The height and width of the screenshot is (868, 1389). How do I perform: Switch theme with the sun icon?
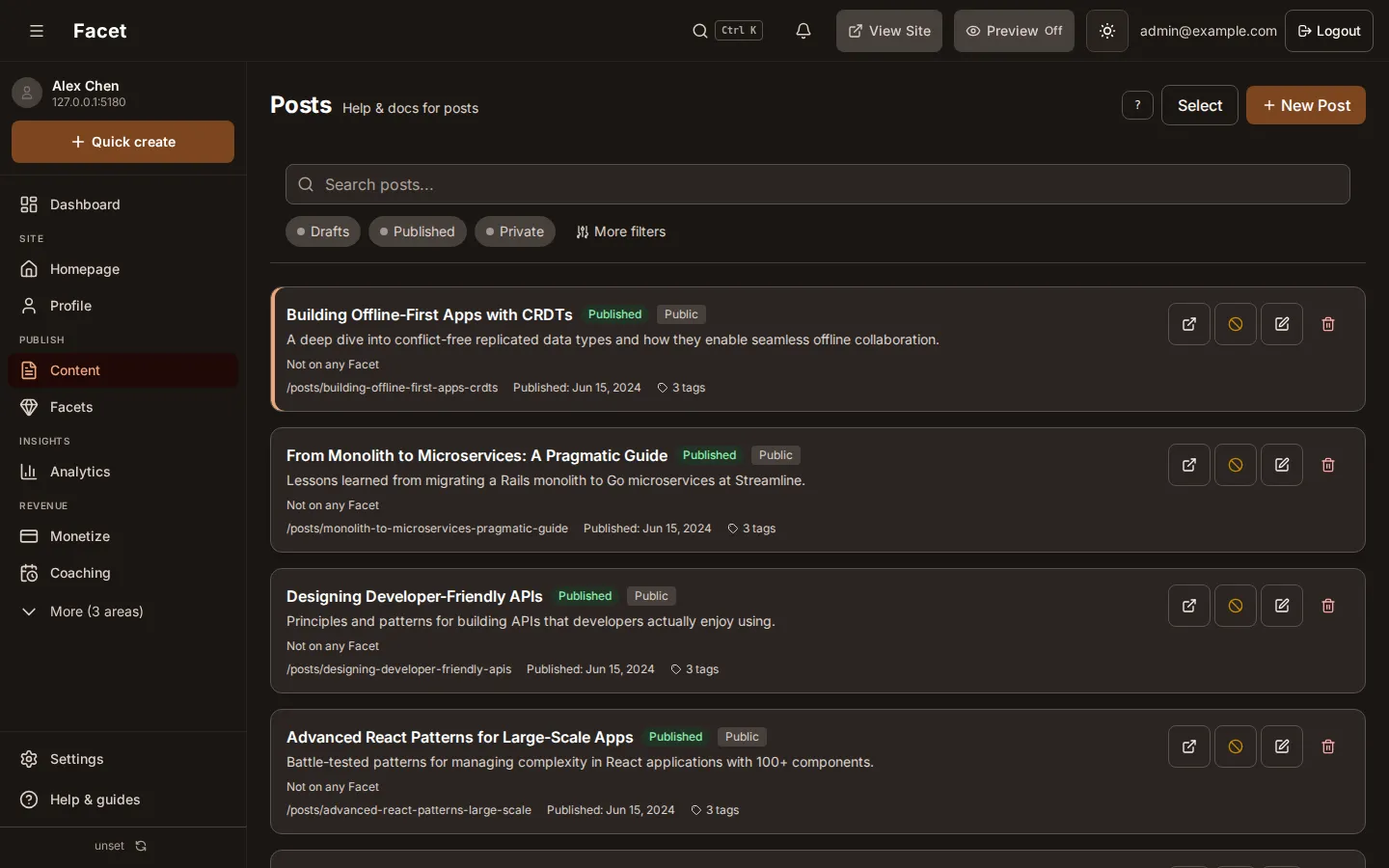pos(1107,31)
